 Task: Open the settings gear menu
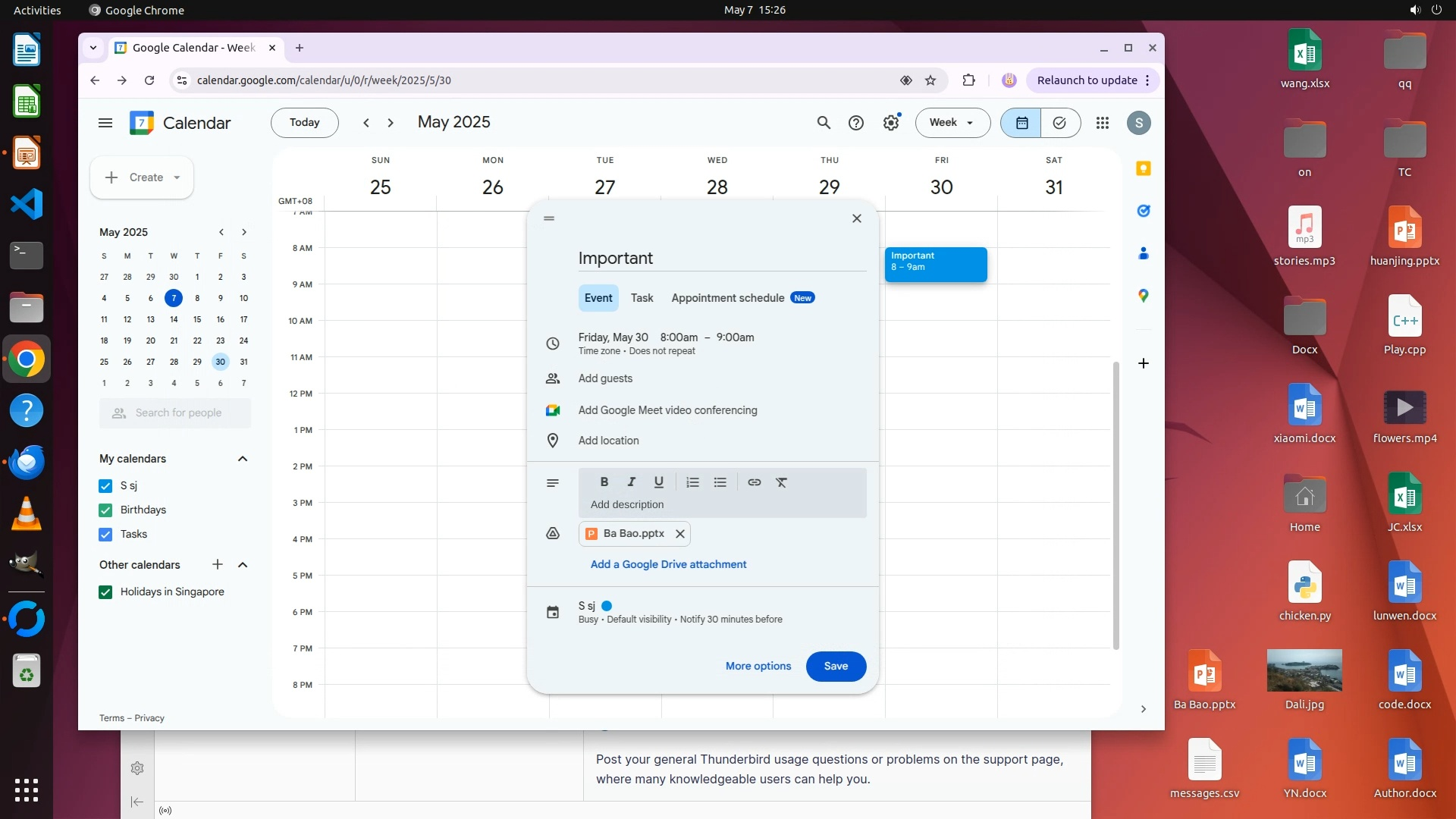pyautogui.click(x=891, y=123)
